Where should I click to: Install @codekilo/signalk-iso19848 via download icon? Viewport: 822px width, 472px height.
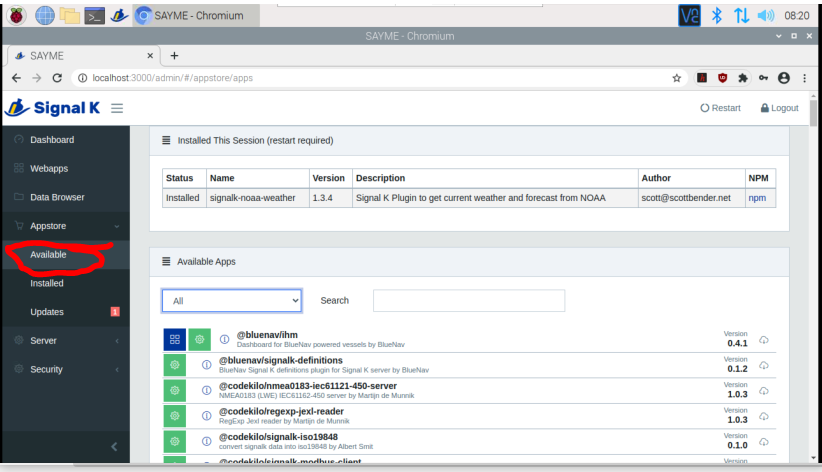pyautogui.click(x=764, y=442)
